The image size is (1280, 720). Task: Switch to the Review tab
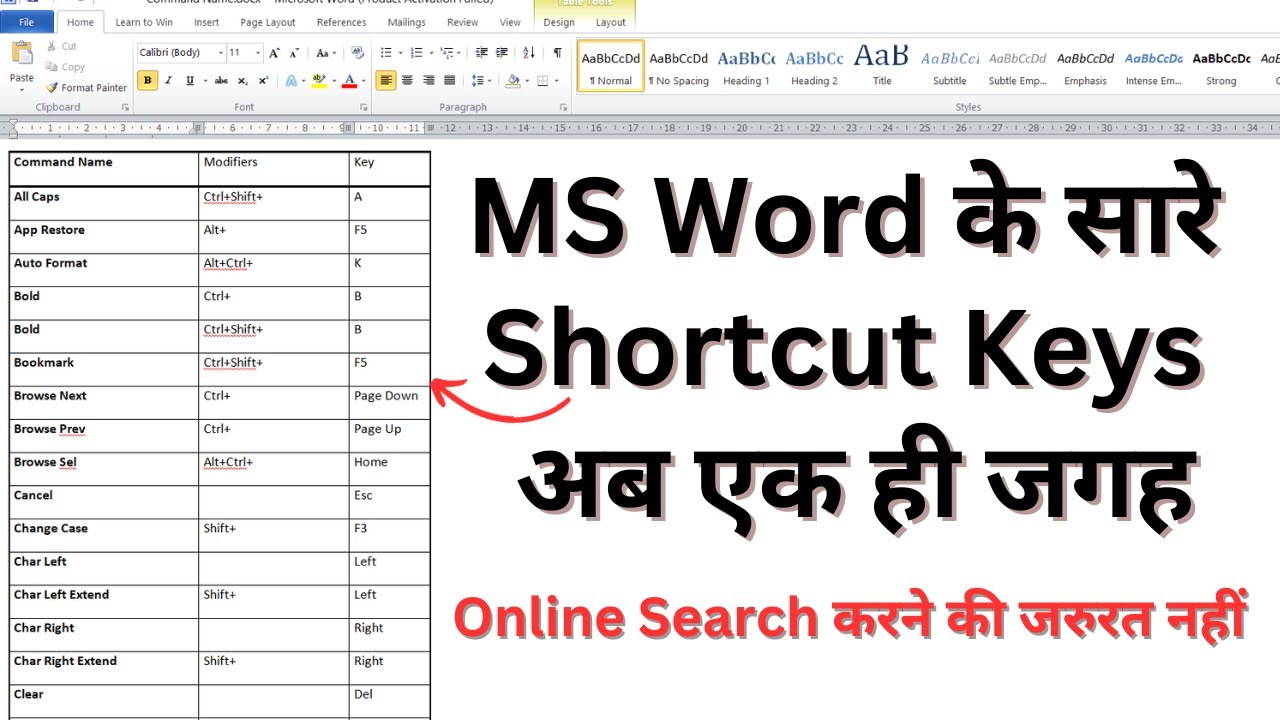tap(462, 22)
